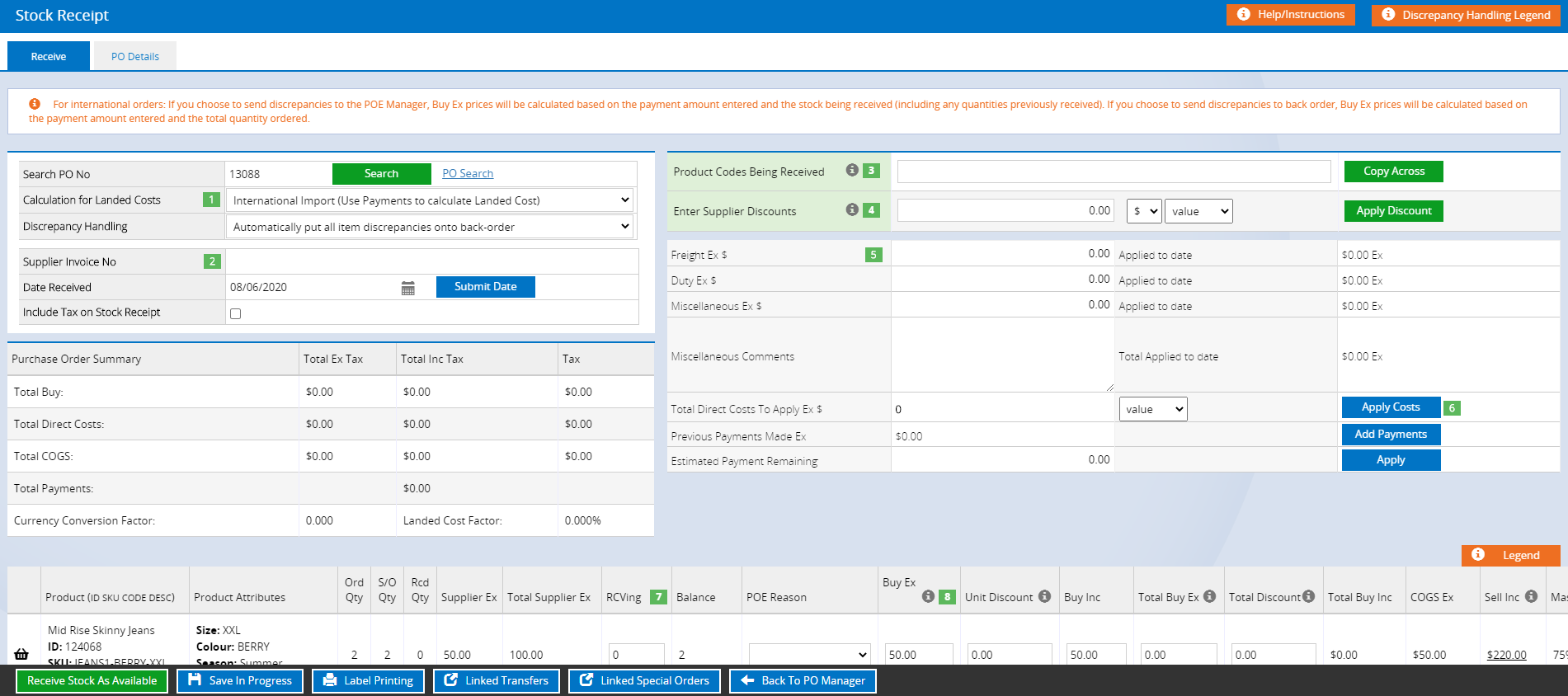Click the Apply Discount button
This screenshot has height=696, width=1568.
(x=1394, y=210)
